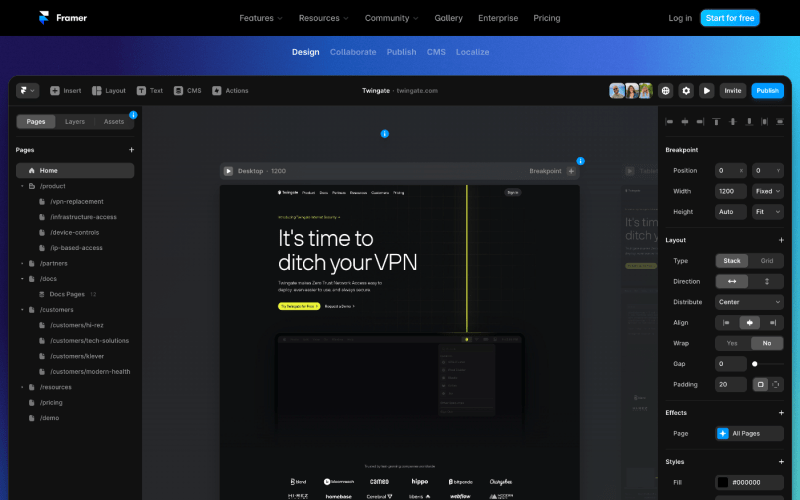Toggle the /docs folder arrow
Viewport: 800px width, 500px height.
pyautogui.click(x=22, y=279)
